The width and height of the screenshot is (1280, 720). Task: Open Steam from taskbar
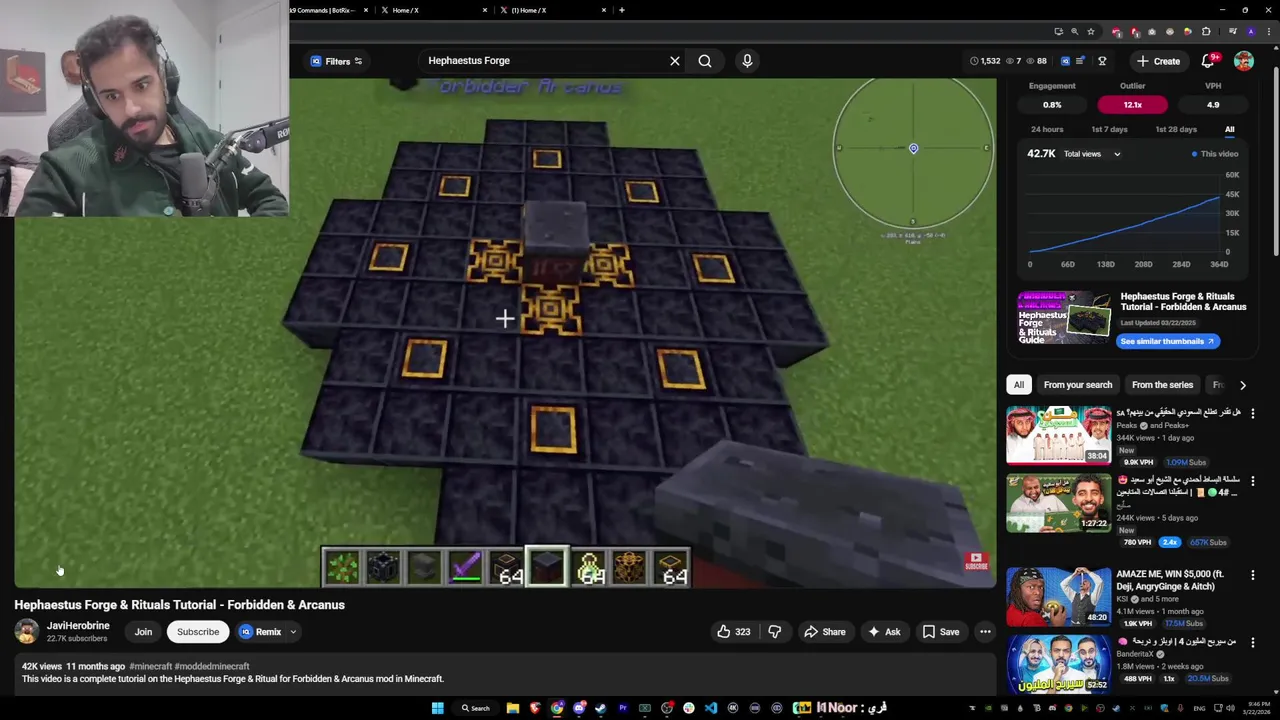pyautogui.click(x=601, y=708)
